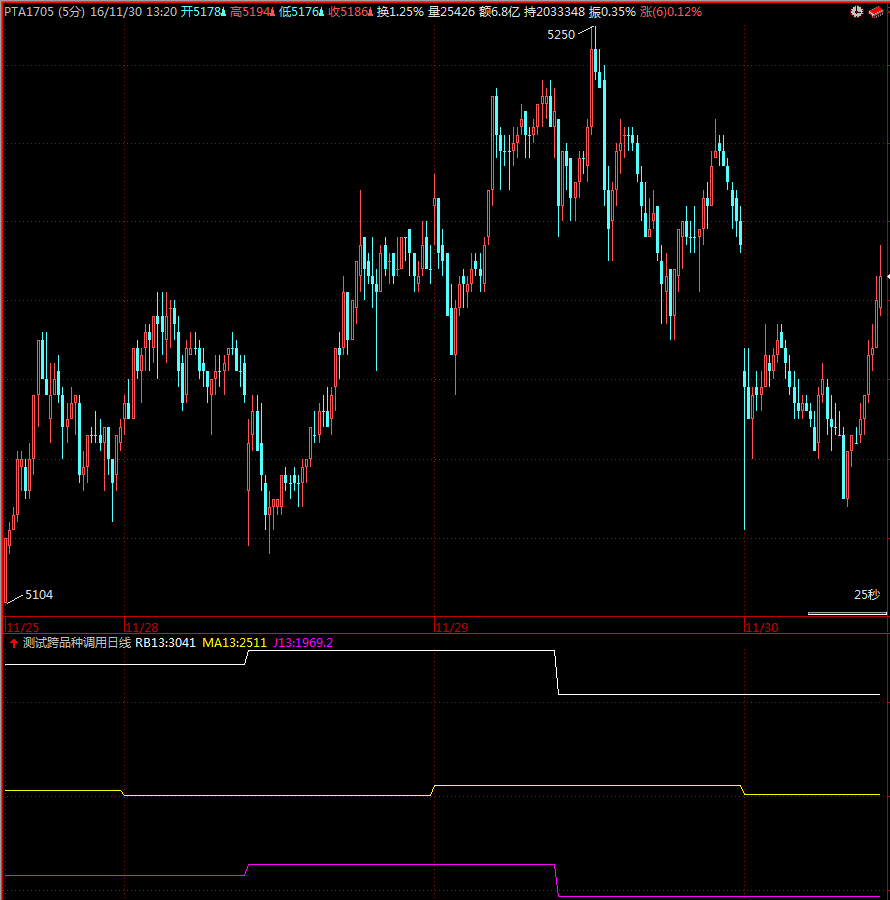Click the up arrow next to low price 5176
Viewport: 890px width, 900px height.
(320, 12)
